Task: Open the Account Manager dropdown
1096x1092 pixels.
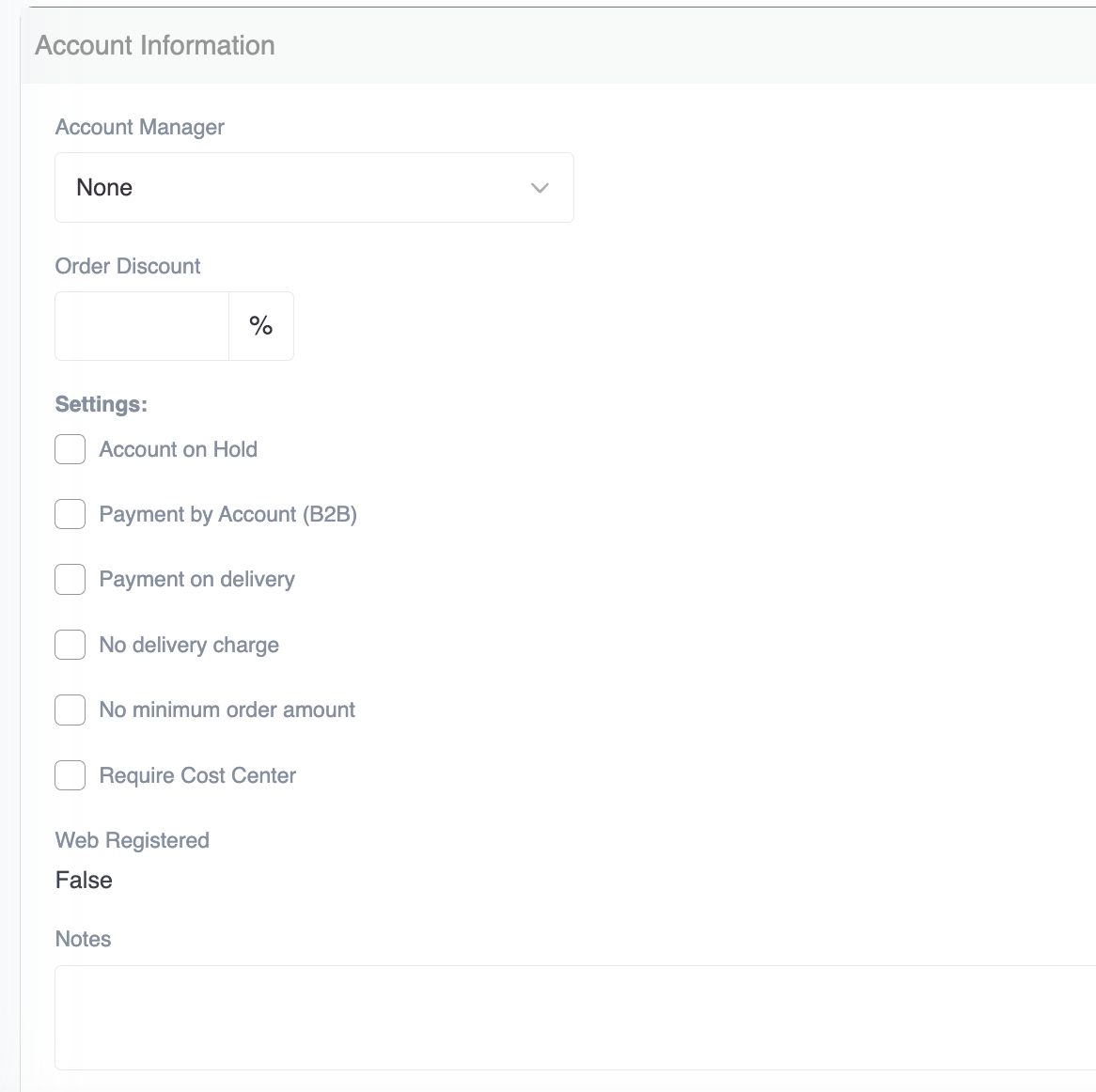Action: point(314,187)
